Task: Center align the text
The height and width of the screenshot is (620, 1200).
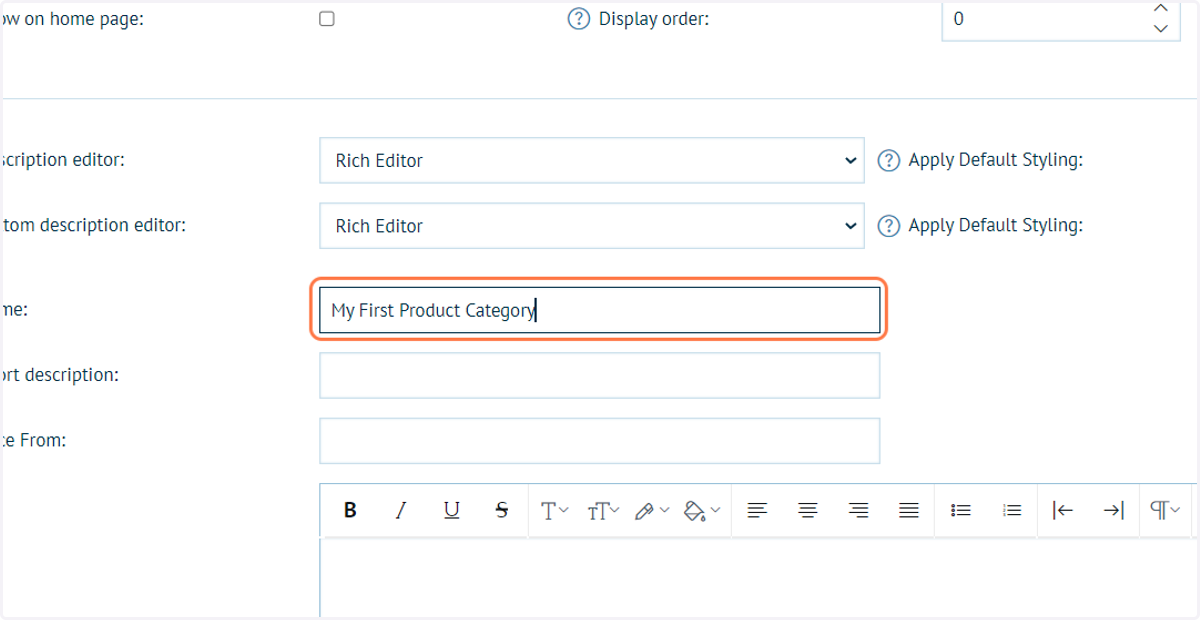Action: coord(808,510)
